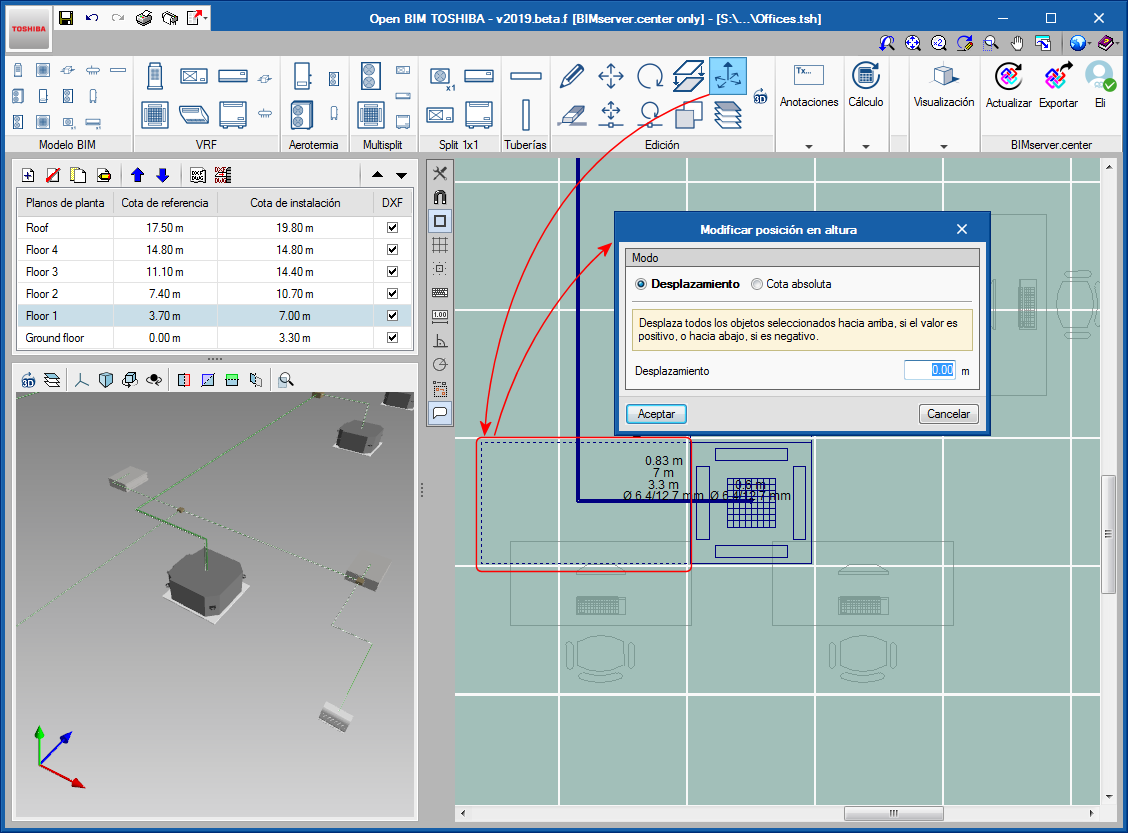Click the splitter handle between table and 3D view

(214, 358)
